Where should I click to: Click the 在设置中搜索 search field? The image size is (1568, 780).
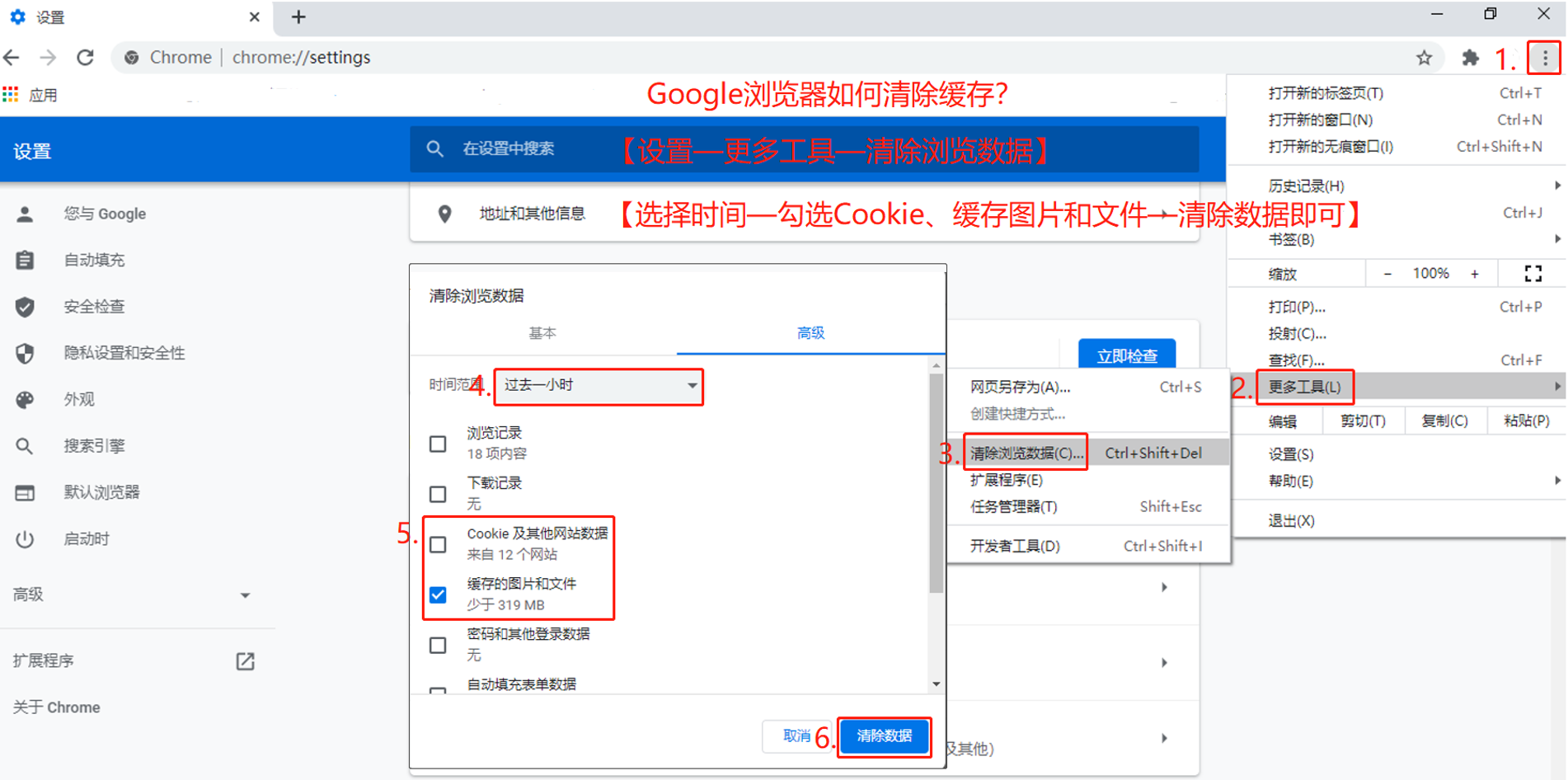coord(804,149)
